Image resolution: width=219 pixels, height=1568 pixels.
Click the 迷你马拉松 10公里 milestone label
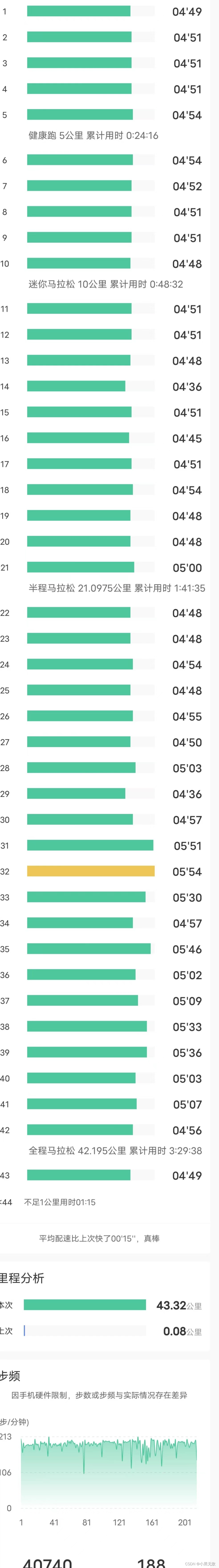pyautogui.click(x=105, y=284)
